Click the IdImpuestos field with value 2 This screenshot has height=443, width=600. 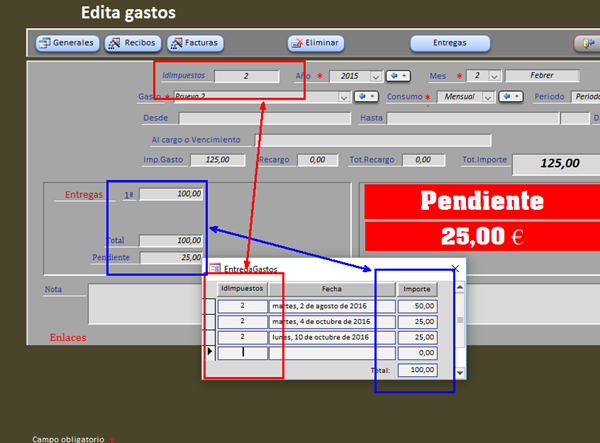click(247, 76)
